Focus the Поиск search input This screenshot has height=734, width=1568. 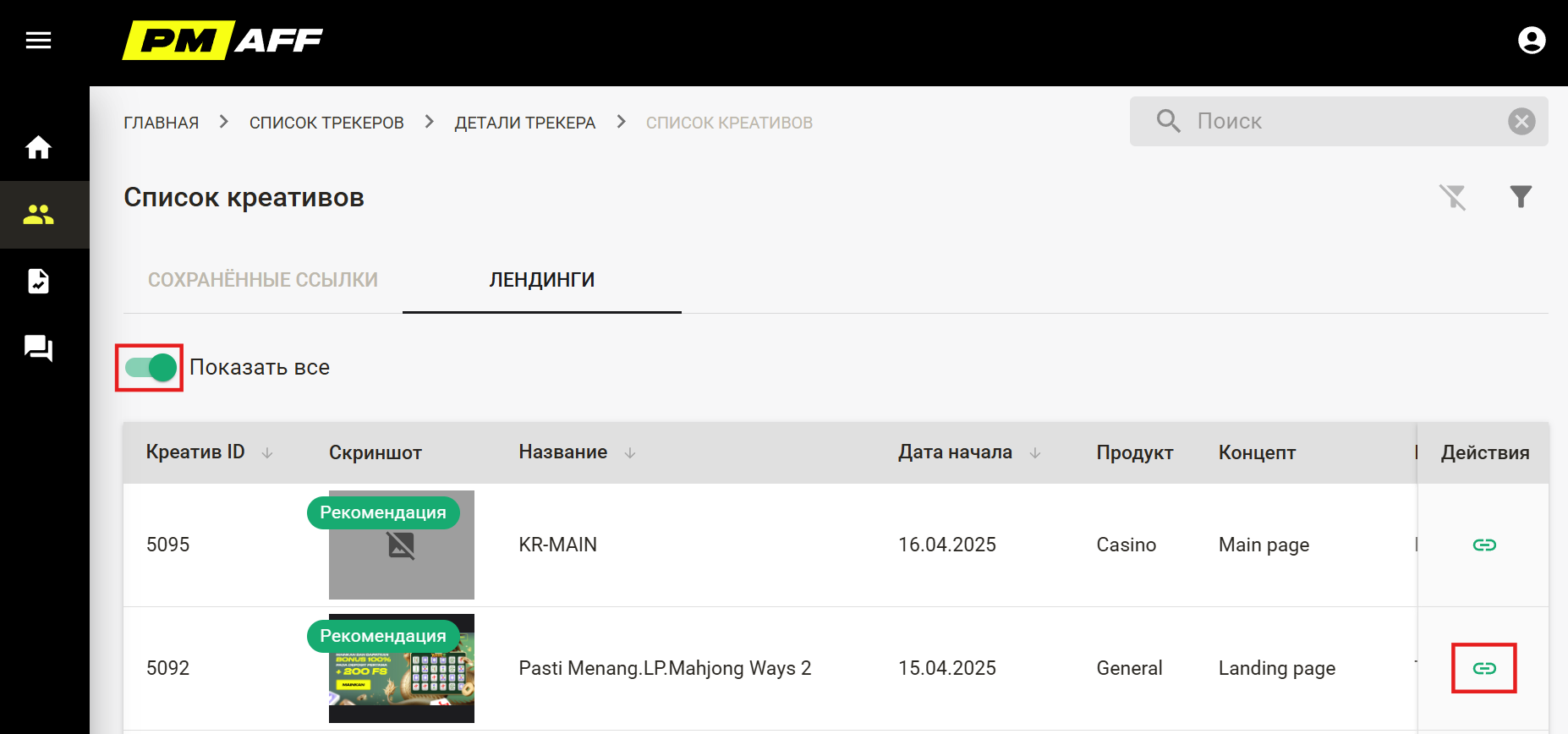pos(1339,121)
